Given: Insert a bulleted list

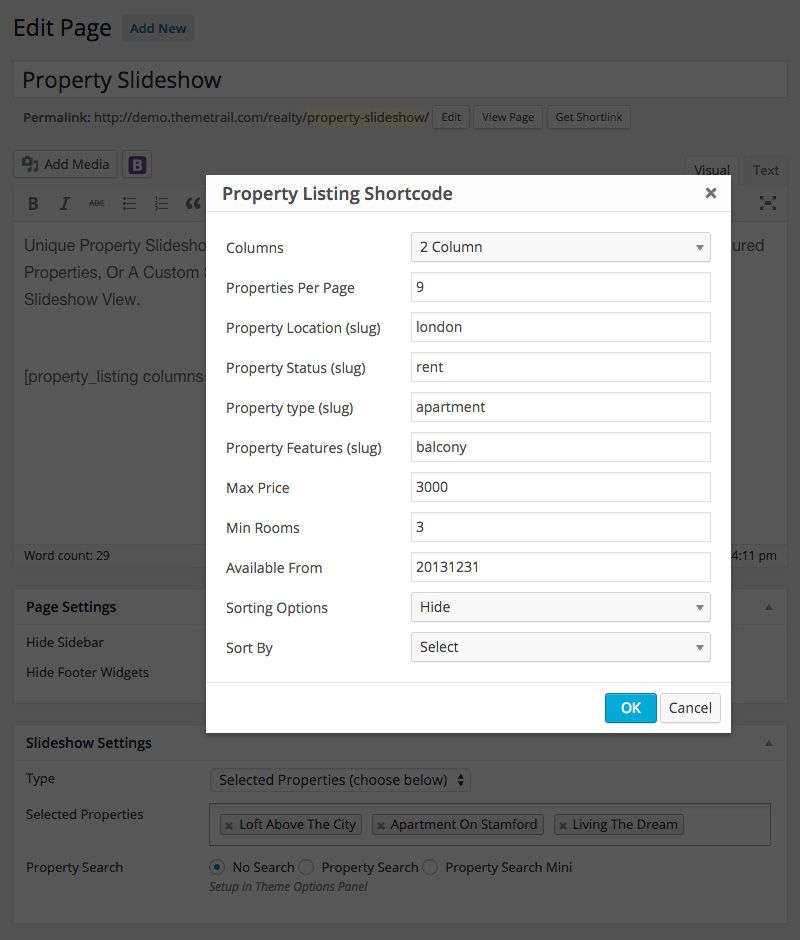Looking at the screenshot, I should coord(129,204).
